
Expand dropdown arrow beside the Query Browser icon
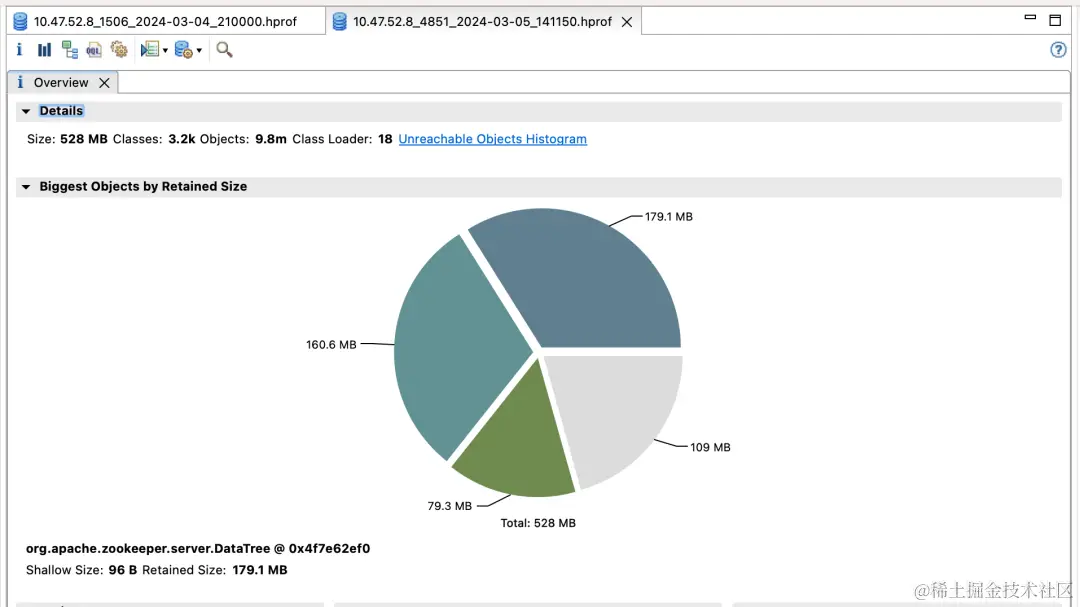[199, 50]
